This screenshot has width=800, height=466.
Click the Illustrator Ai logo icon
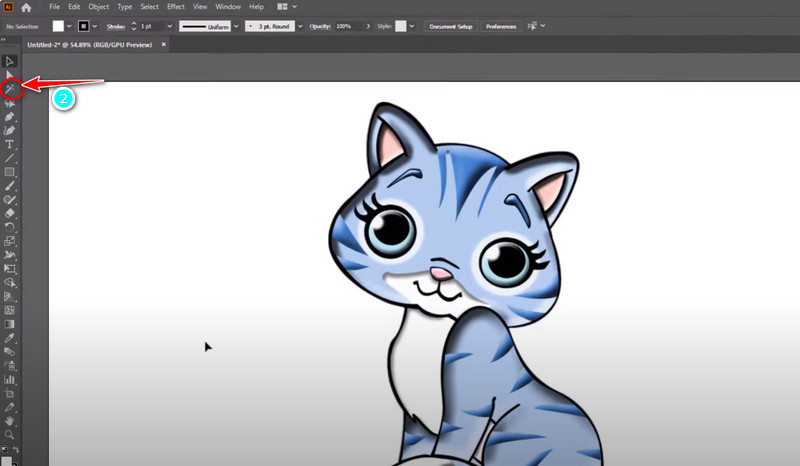pyautogui.click(x=8, y=7)
